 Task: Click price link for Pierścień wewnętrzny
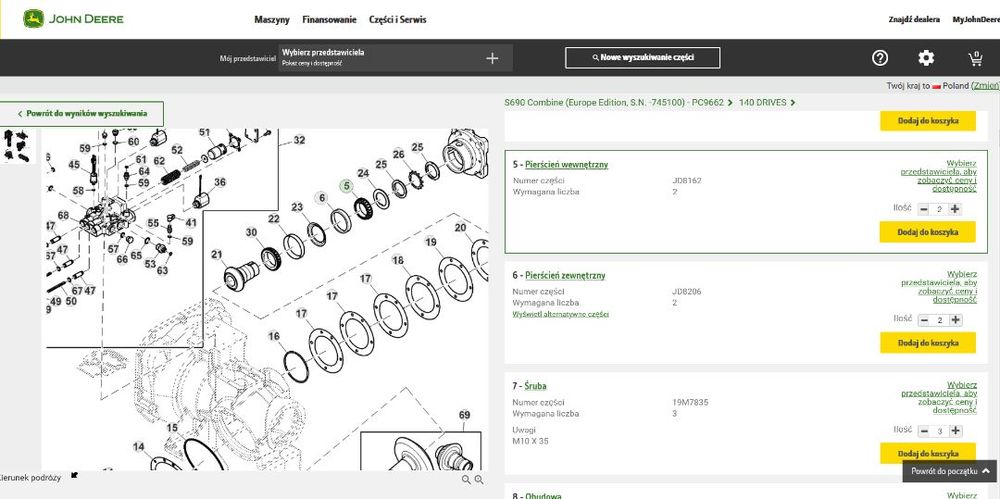click(939, 176)
